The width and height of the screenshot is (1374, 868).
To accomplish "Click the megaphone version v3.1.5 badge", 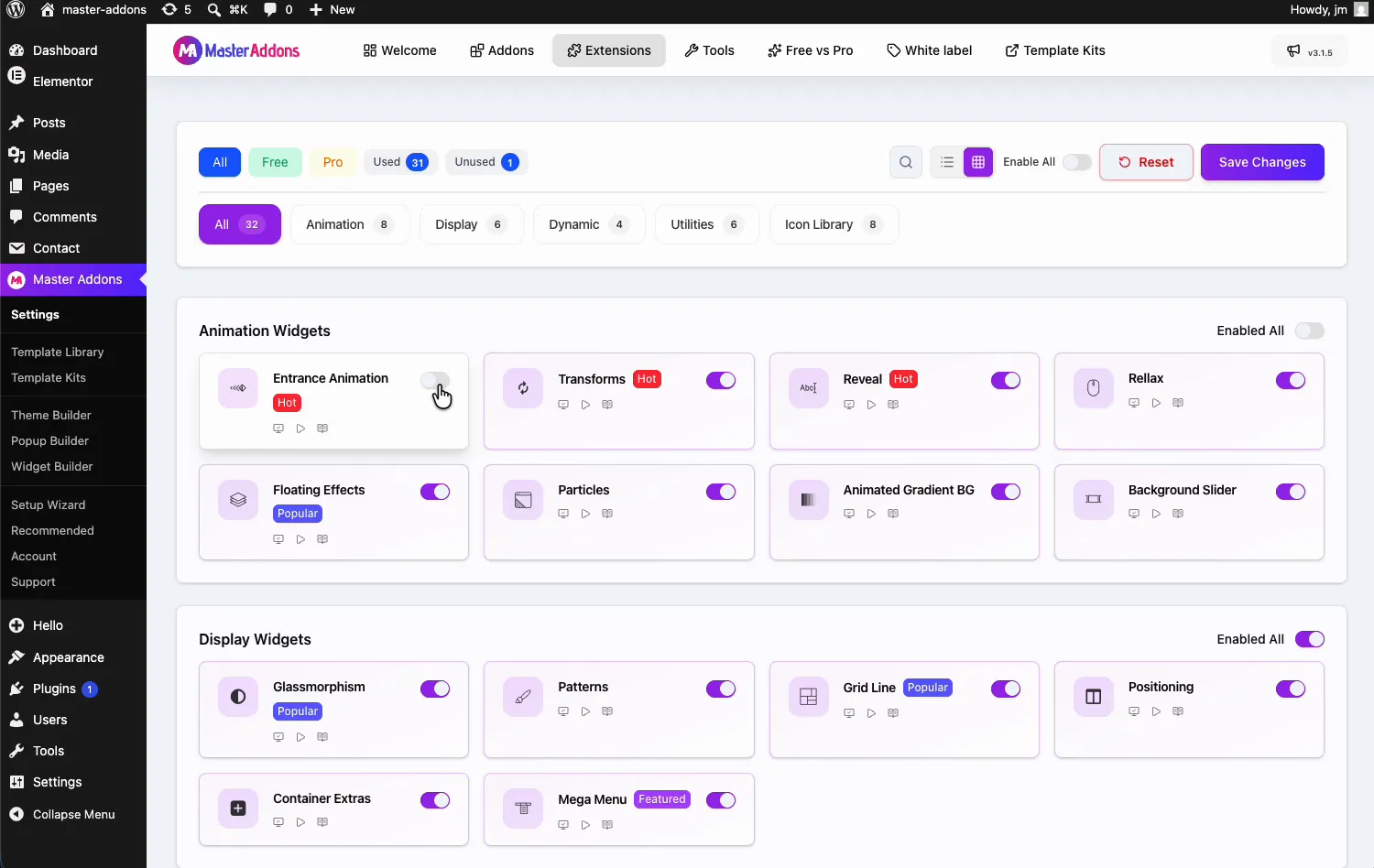I will 1309,51.
